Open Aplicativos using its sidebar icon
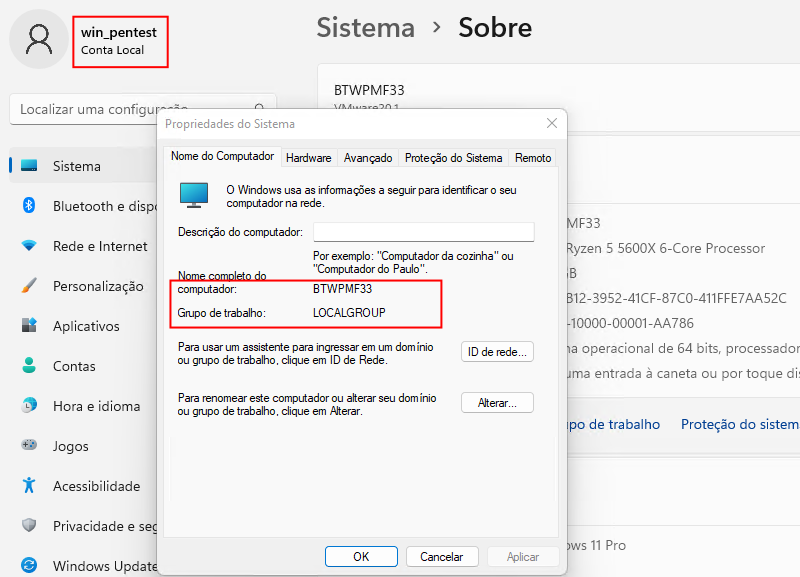This screenshot has height=577, width=800. 30,326
